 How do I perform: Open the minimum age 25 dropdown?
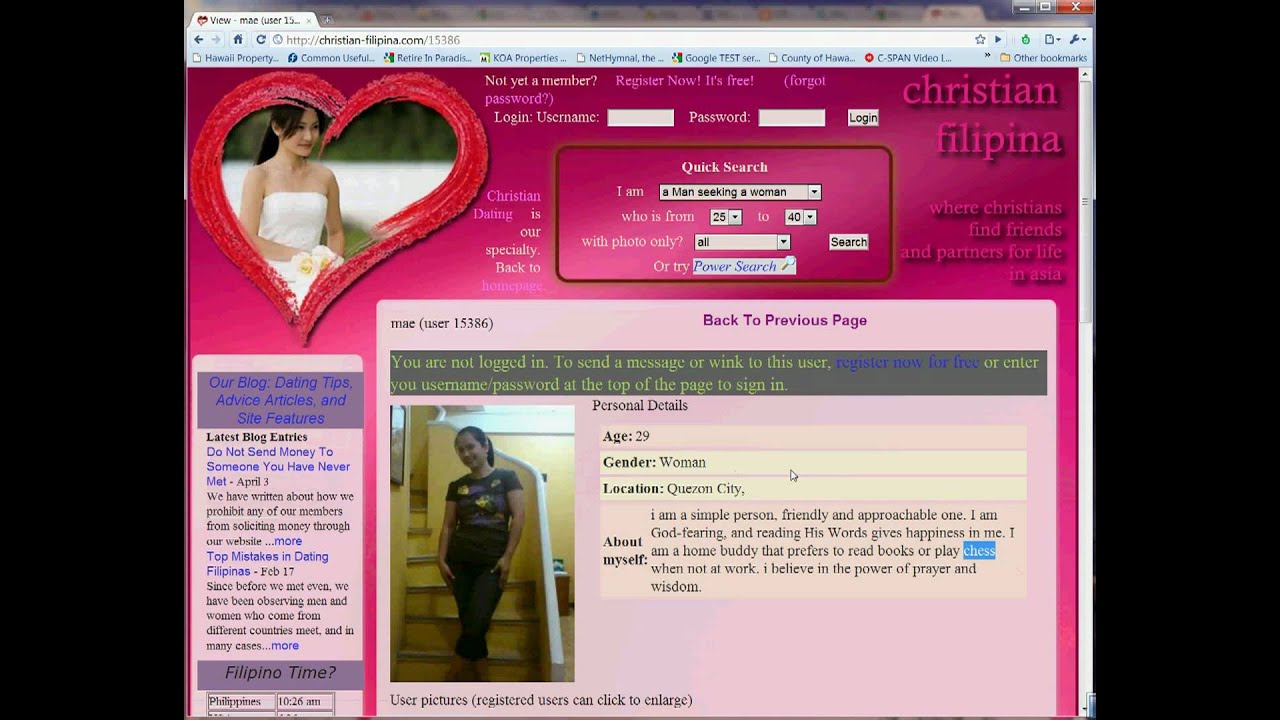pyautogui.click(x=725, y=217)
